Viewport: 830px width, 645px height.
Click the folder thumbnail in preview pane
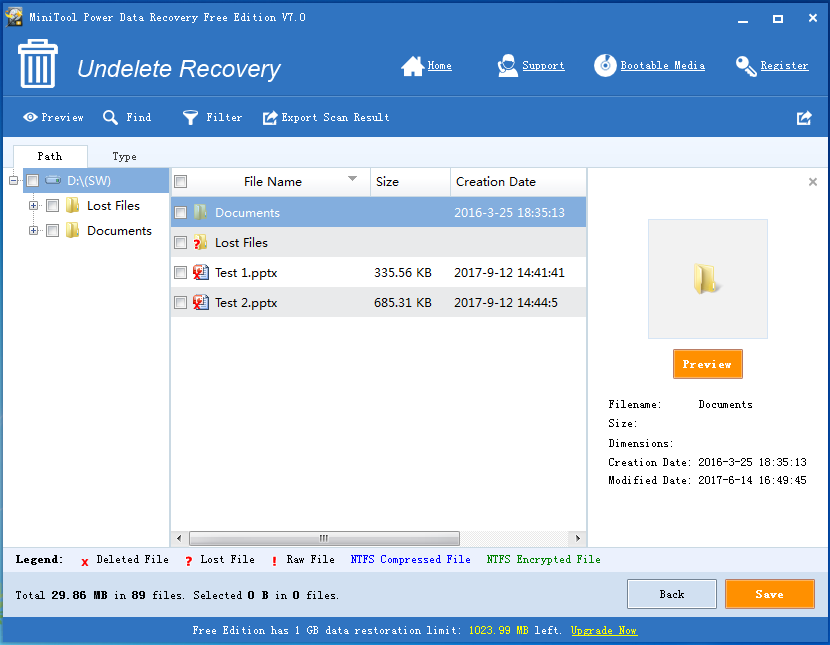(x=707, y=279)
